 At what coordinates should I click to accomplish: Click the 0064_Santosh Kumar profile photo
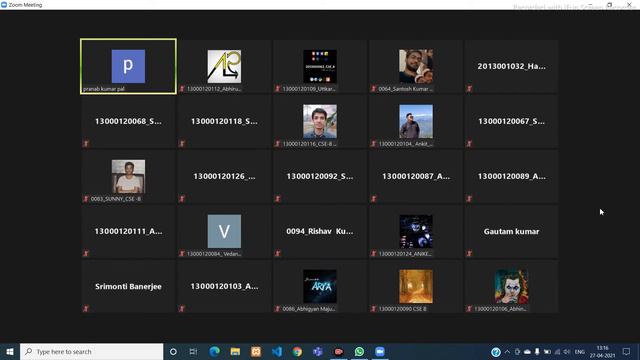[x=416, y=66]
